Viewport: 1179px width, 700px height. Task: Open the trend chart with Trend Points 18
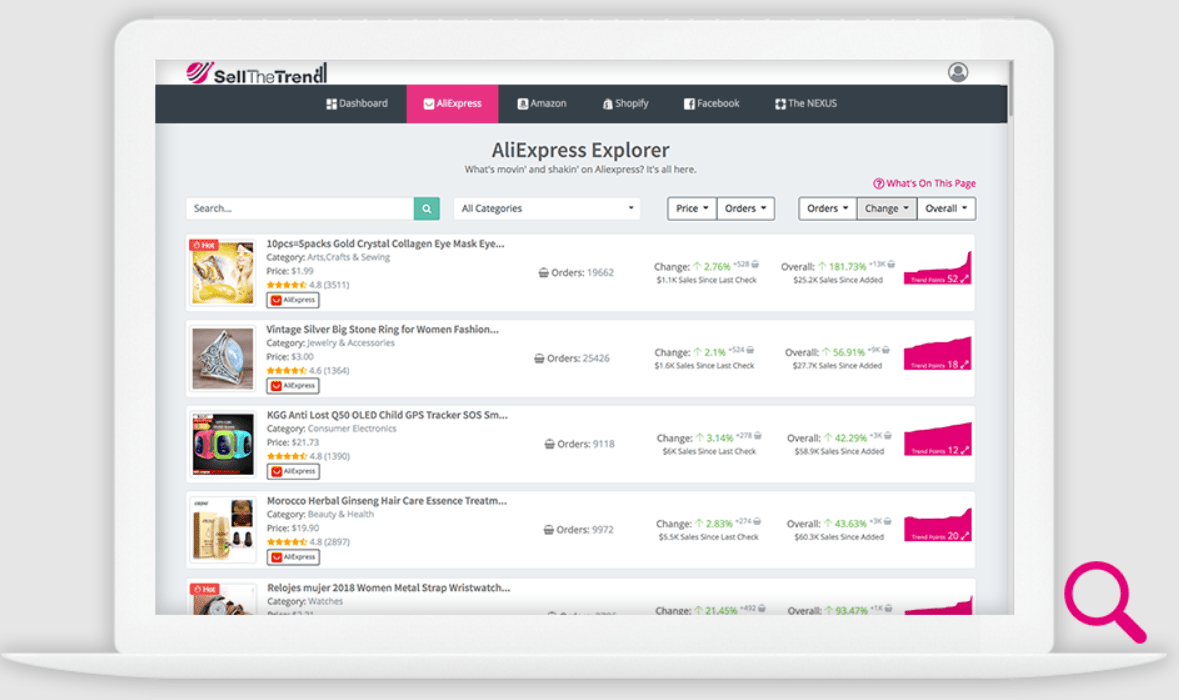click(937, 353)
